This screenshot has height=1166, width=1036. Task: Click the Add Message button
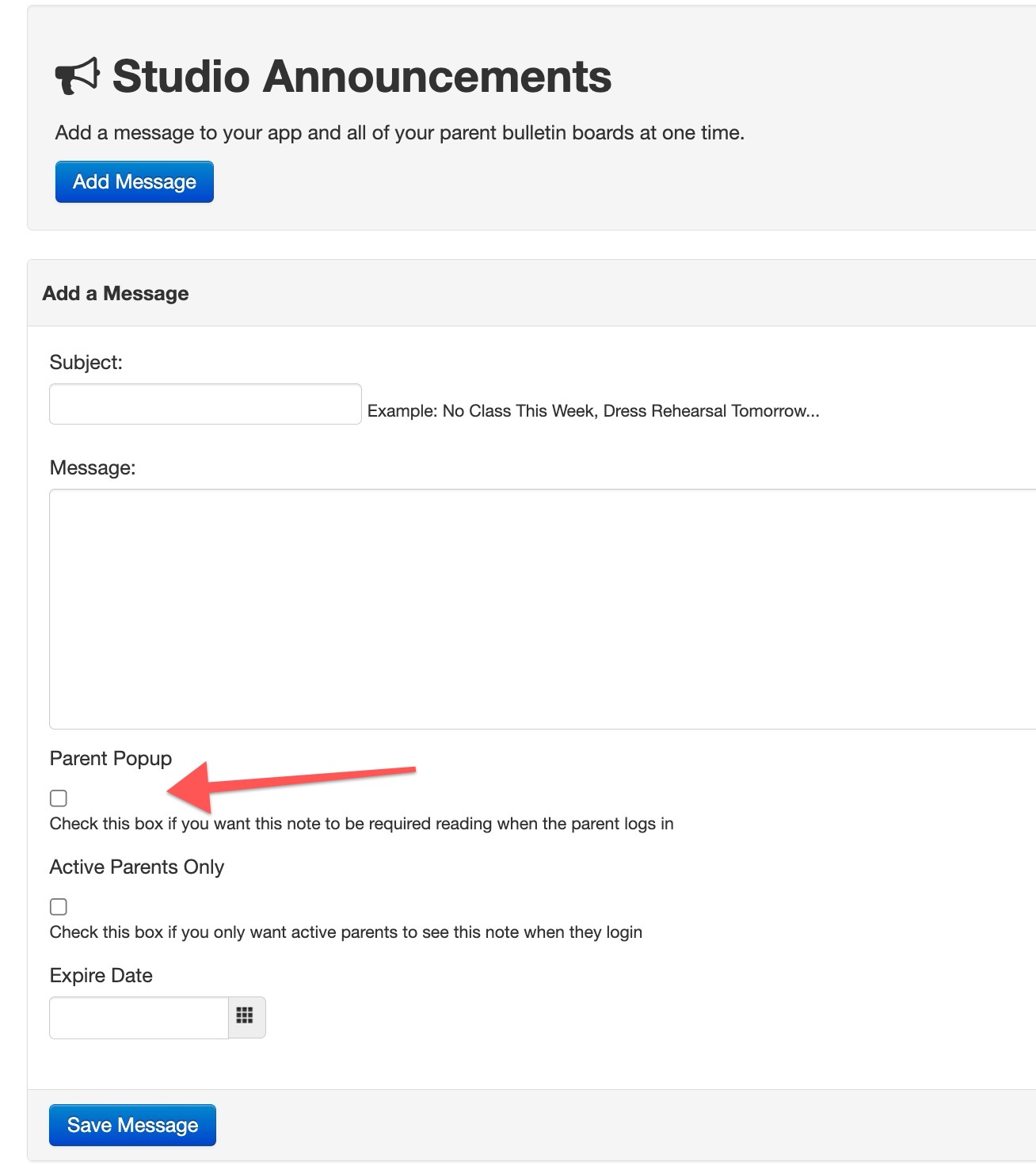tap(135, 181)
